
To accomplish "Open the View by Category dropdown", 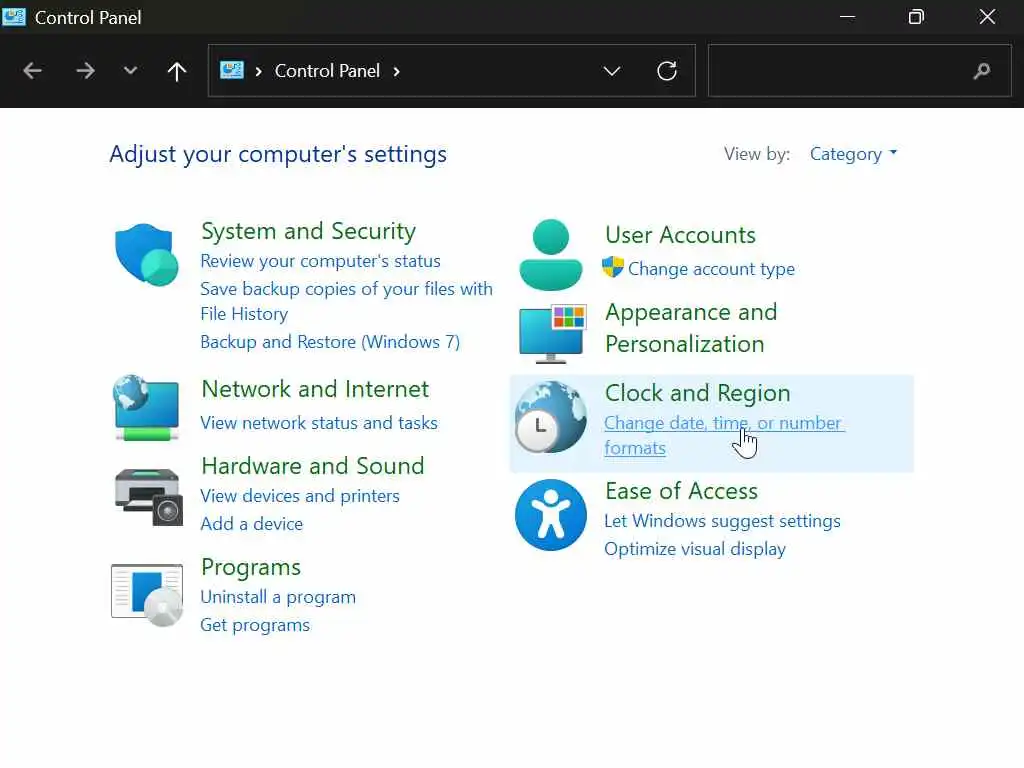I will (854, 154).
